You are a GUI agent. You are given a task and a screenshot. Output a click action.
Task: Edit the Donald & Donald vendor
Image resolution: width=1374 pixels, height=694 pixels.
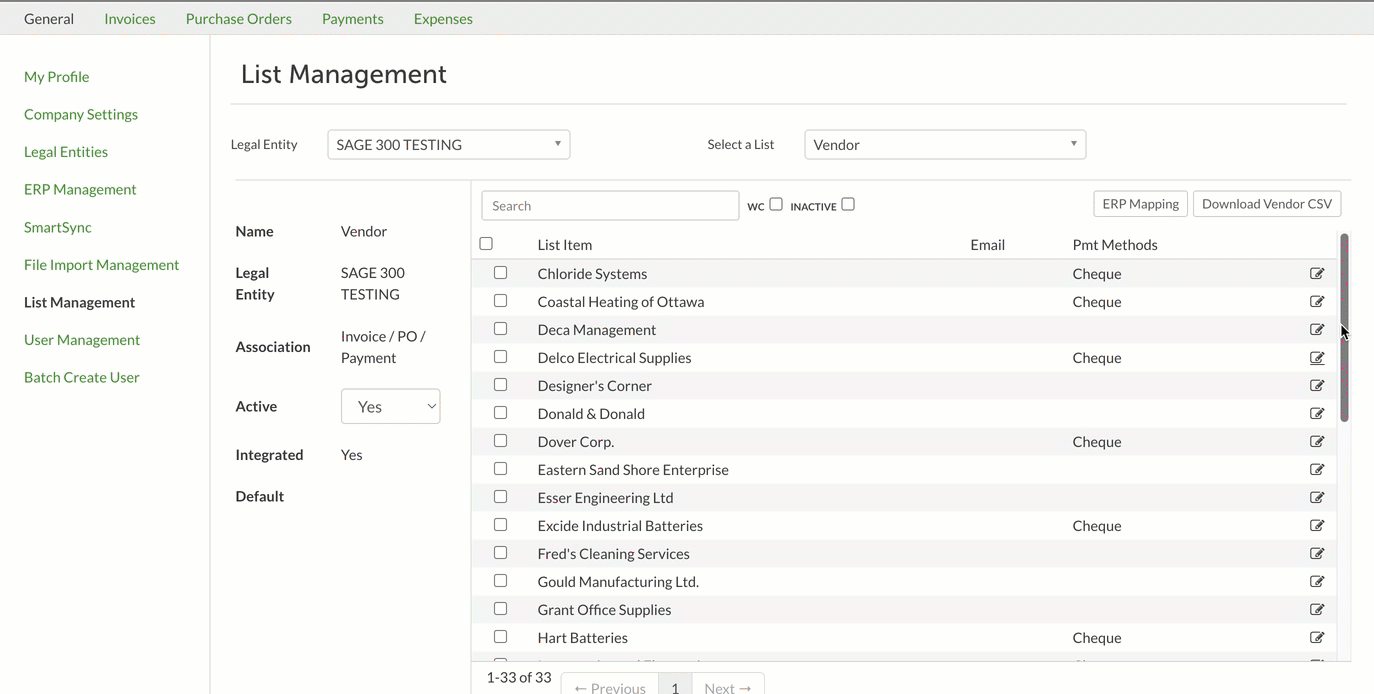tap(1317, 413)
